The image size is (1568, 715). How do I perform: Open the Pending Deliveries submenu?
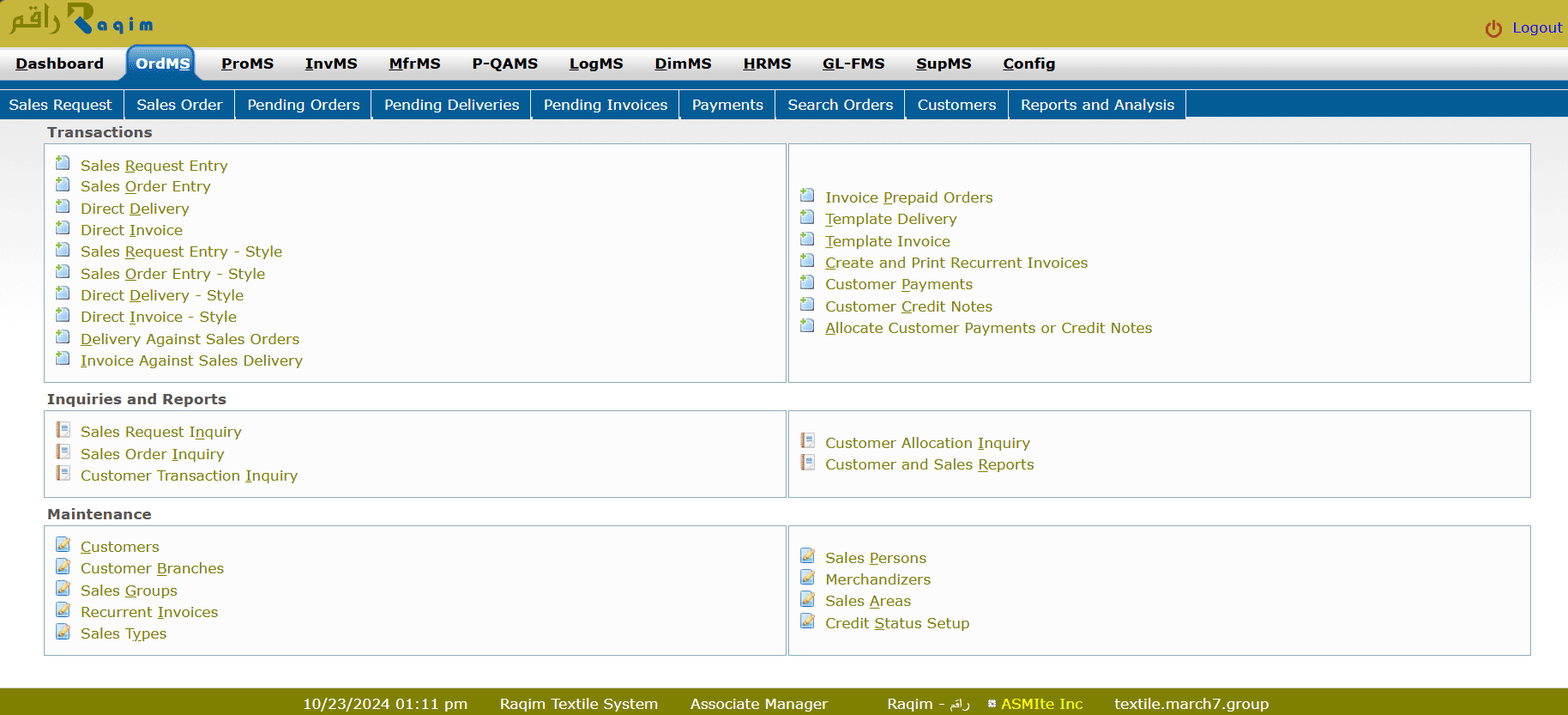[x=451, y=105]
